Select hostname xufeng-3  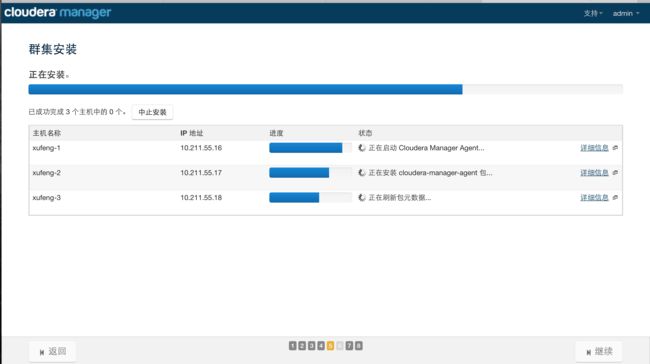[46, 197]
